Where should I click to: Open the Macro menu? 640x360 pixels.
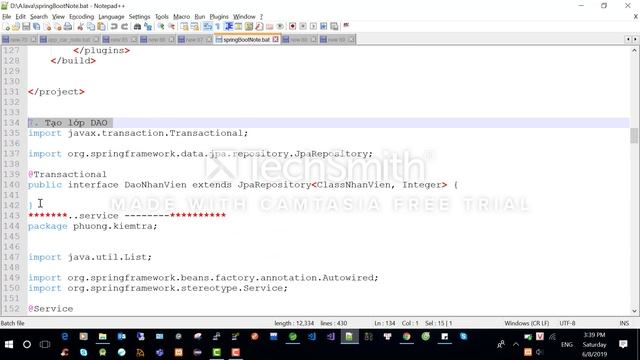182,17
